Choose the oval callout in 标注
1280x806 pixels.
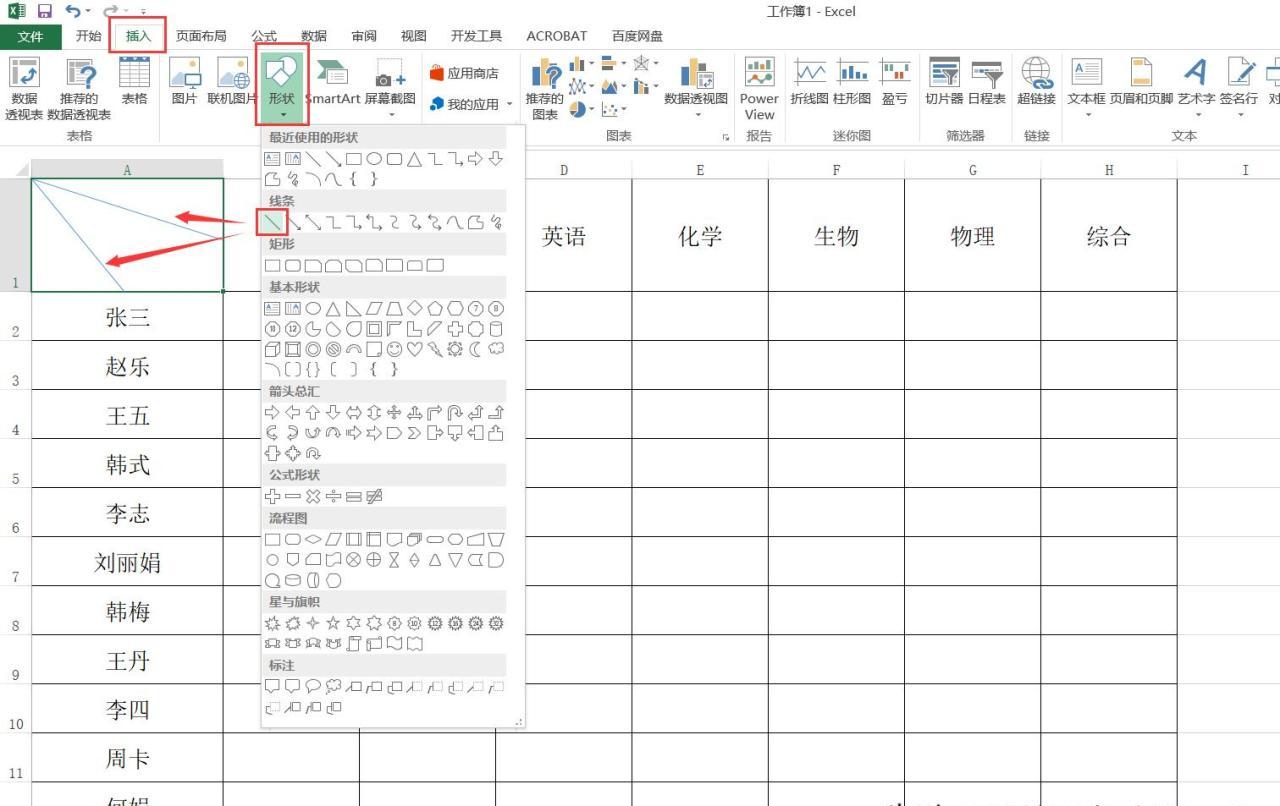click(313, 686)
